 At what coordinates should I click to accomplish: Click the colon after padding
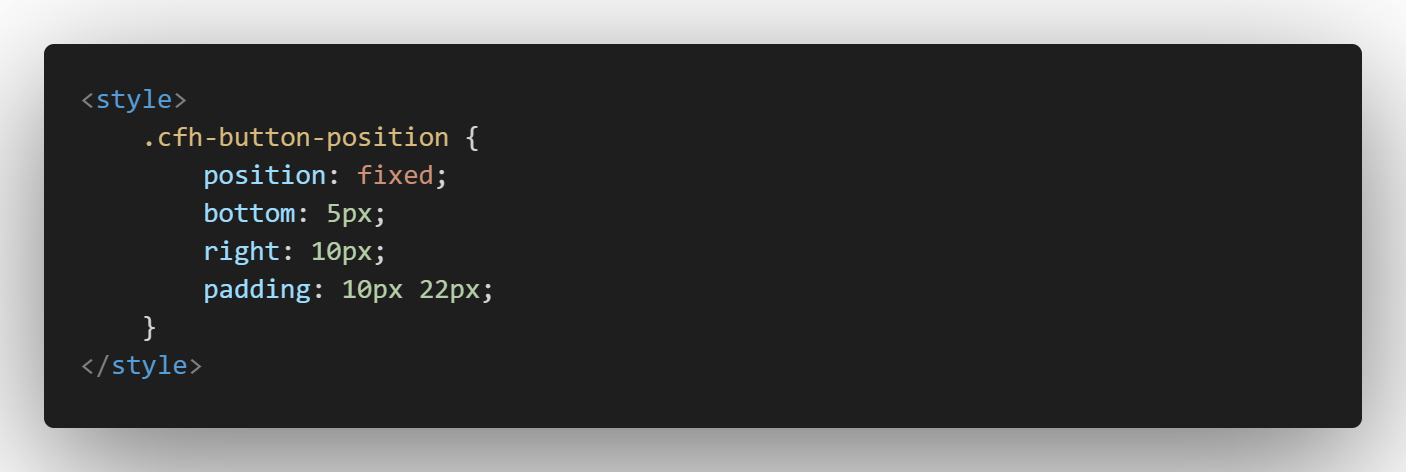click(319, 291)
